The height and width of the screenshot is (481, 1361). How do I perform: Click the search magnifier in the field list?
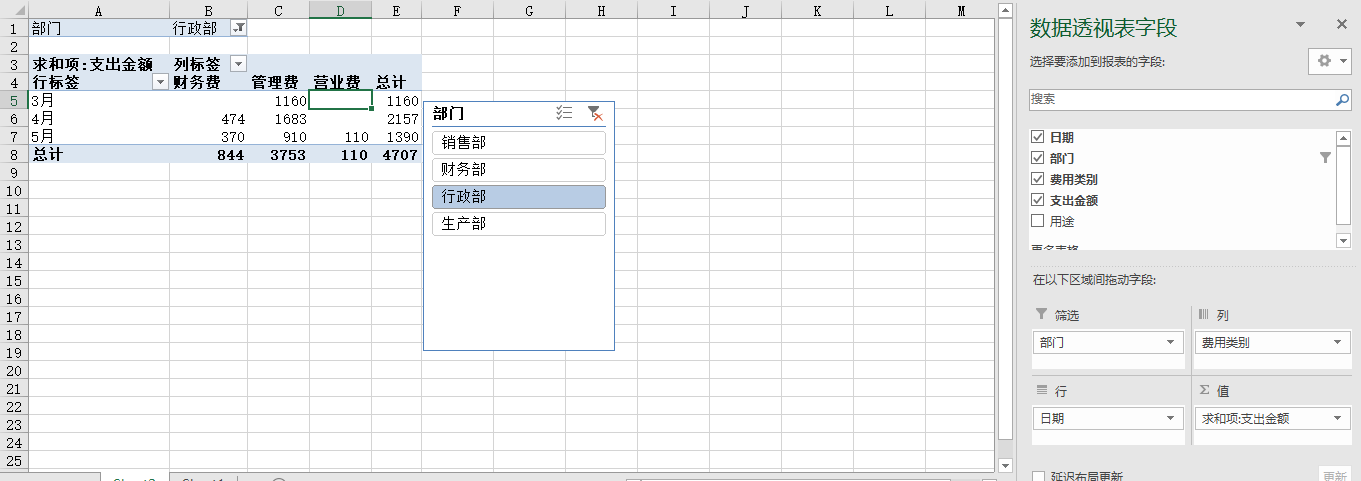tap(1342, 100)
